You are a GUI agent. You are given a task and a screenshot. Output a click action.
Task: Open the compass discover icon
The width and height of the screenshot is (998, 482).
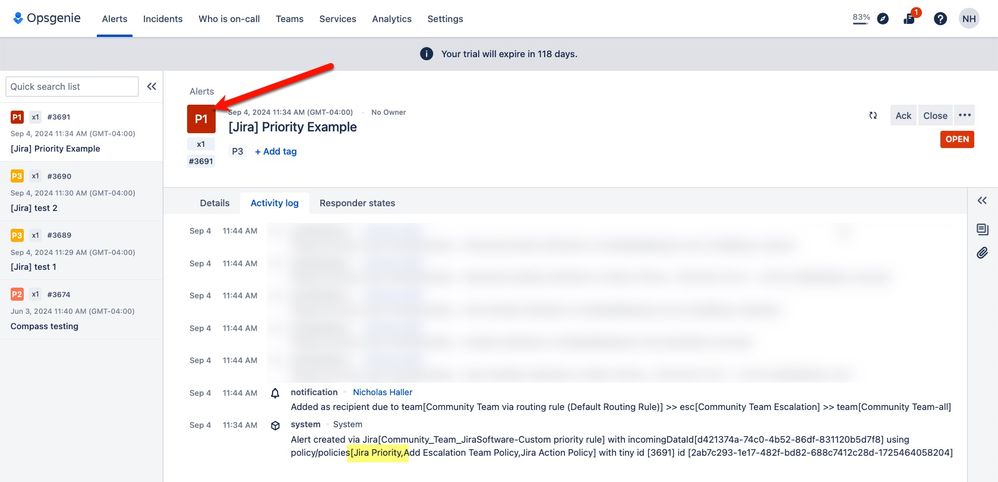tap(883, 18)
